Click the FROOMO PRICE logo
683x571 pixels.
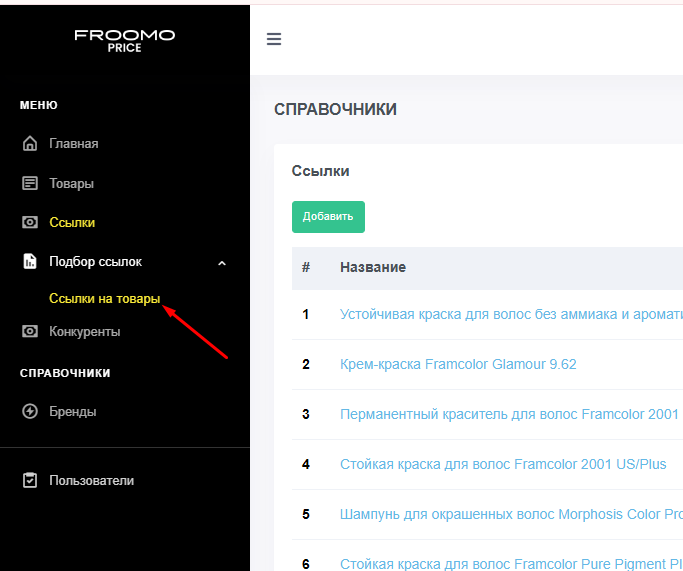click(124, 40)
